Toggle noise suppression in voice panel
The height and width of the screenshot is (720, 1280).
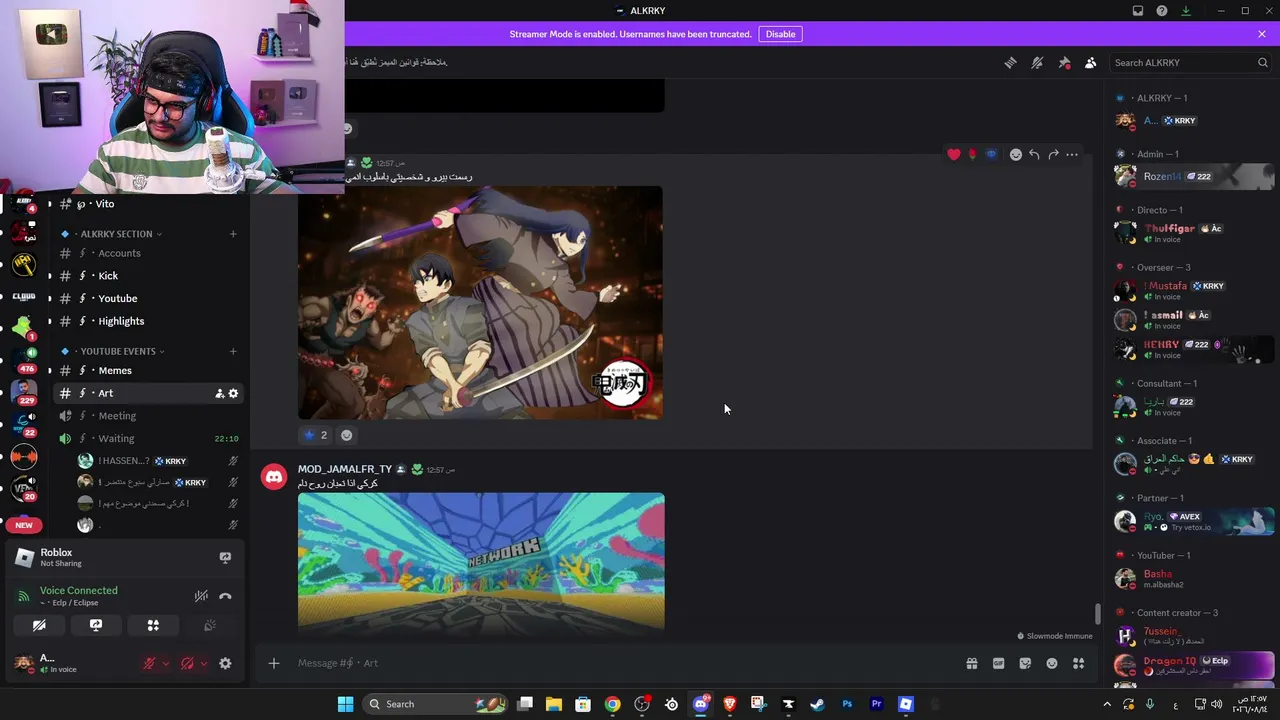click(201, 596)
